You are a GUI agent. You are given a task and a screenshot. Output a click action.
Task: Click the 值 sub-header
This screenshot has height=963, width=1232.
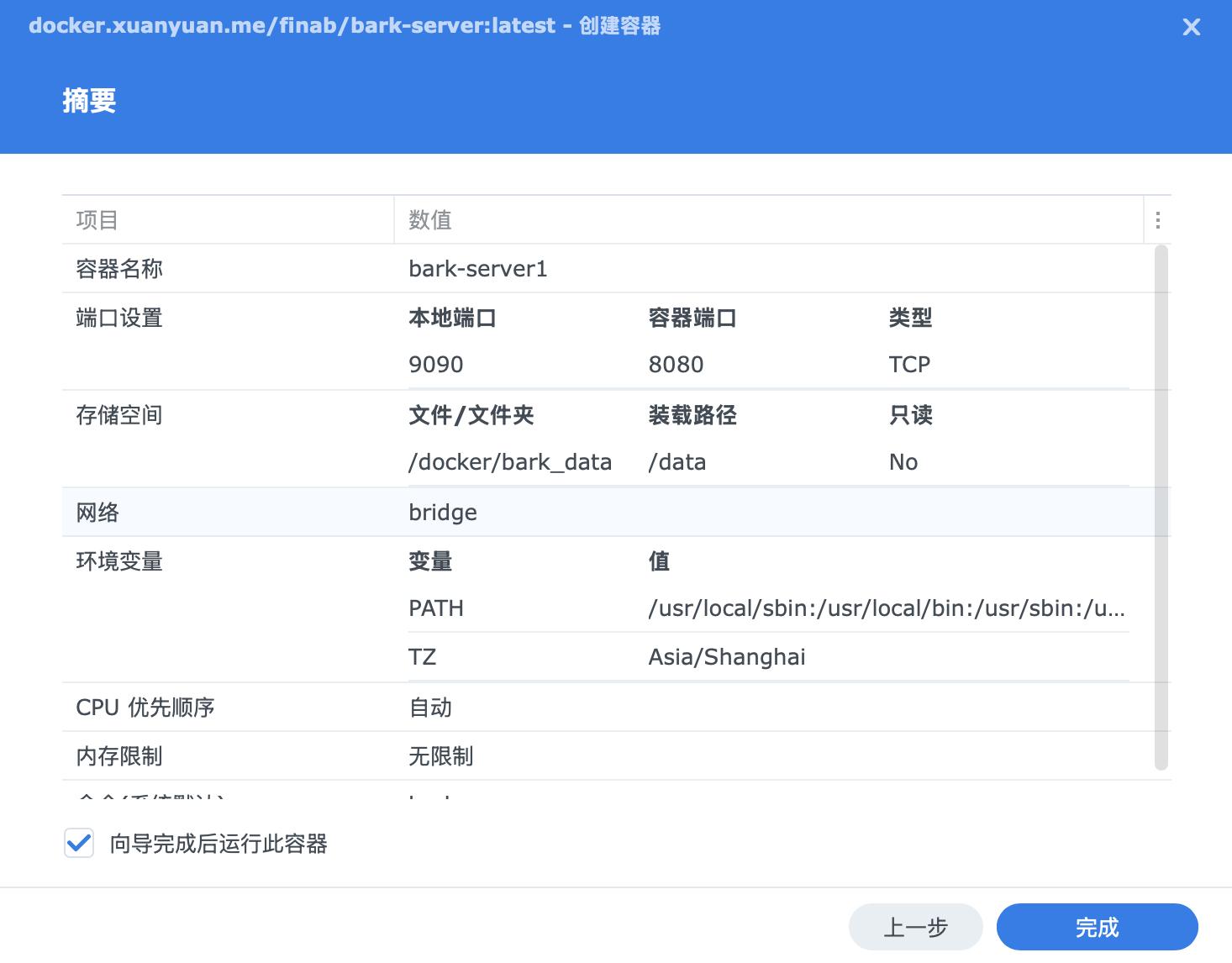(660, 561)
